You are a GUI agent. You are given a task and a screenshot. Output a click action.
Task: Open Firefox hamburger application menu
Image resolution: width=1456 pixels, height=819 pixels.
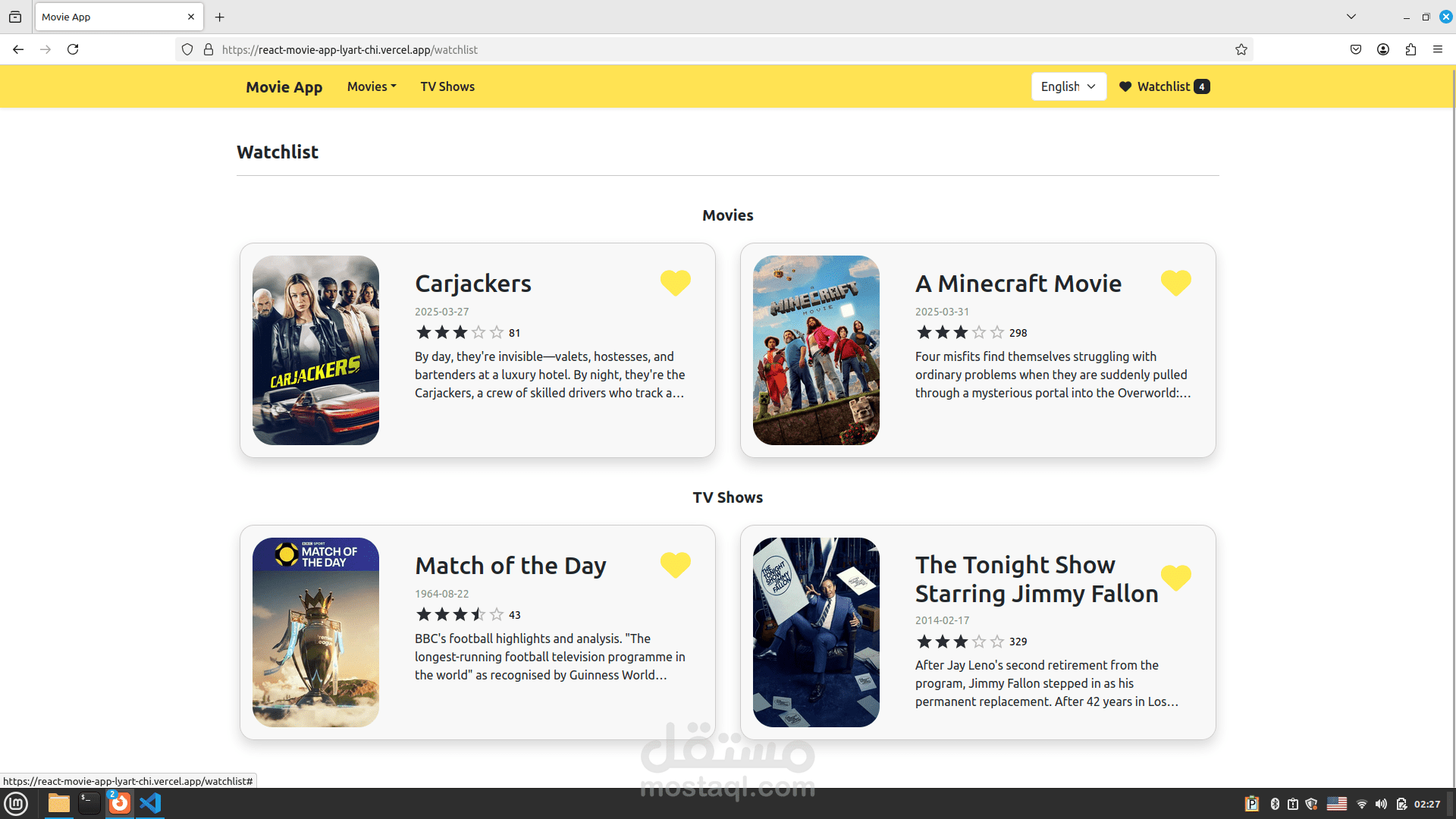tap(1438, 49)
